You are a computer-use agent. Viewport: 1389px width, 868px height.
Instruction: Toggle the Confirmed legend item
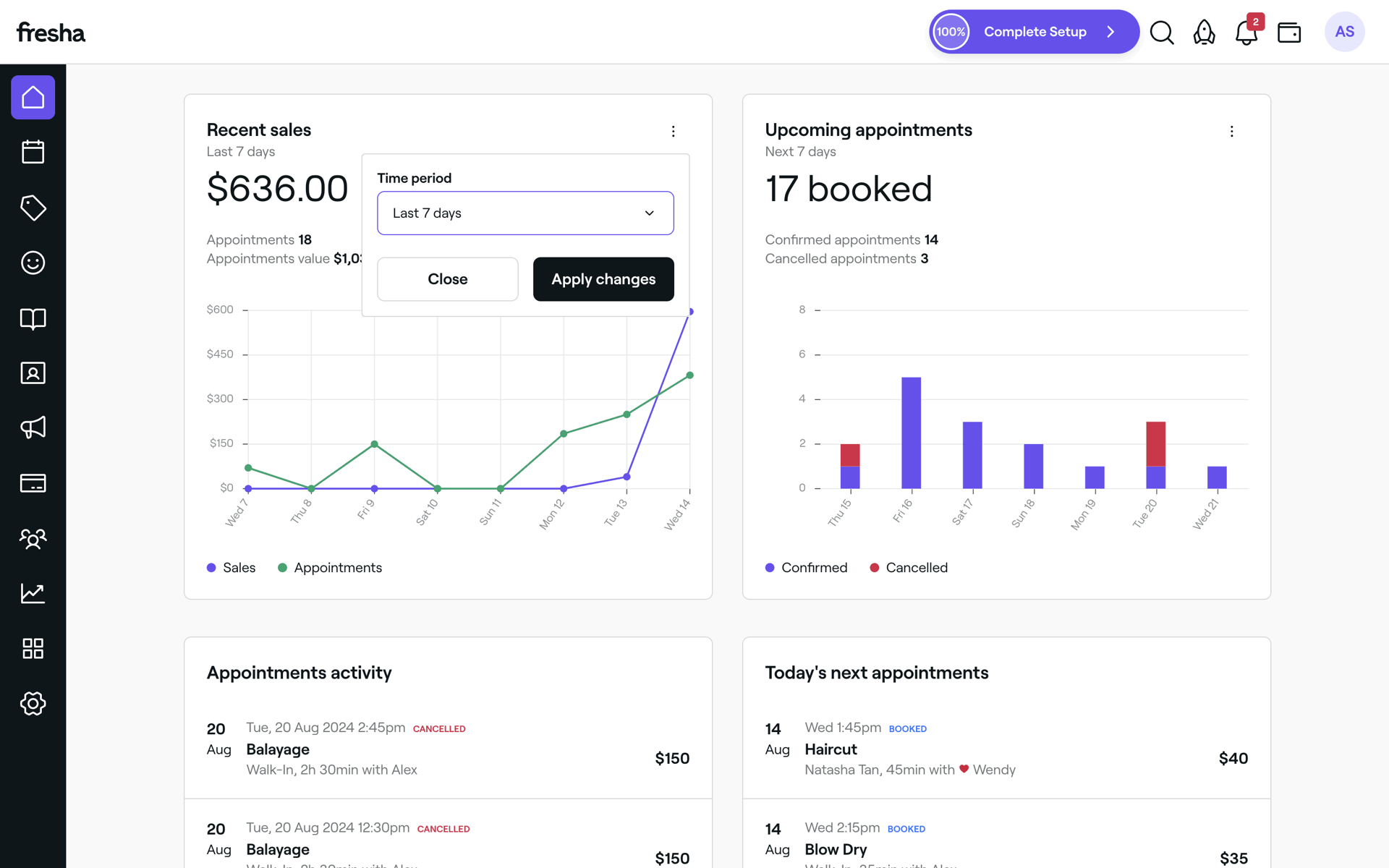pyautogui.click(x=807, y=568)
